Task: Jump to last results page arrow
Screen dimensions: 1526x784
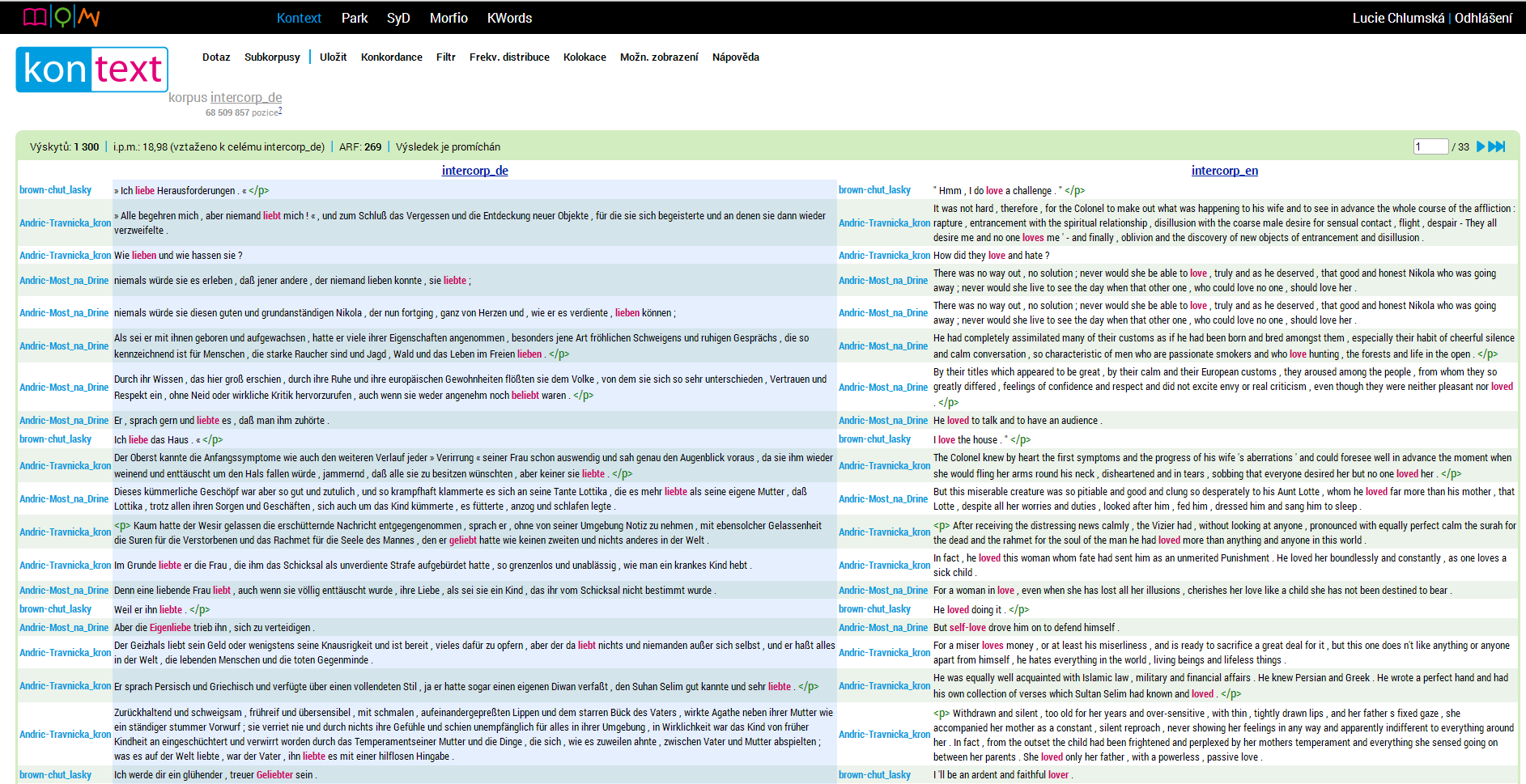Action: (x=1497, y=146)
